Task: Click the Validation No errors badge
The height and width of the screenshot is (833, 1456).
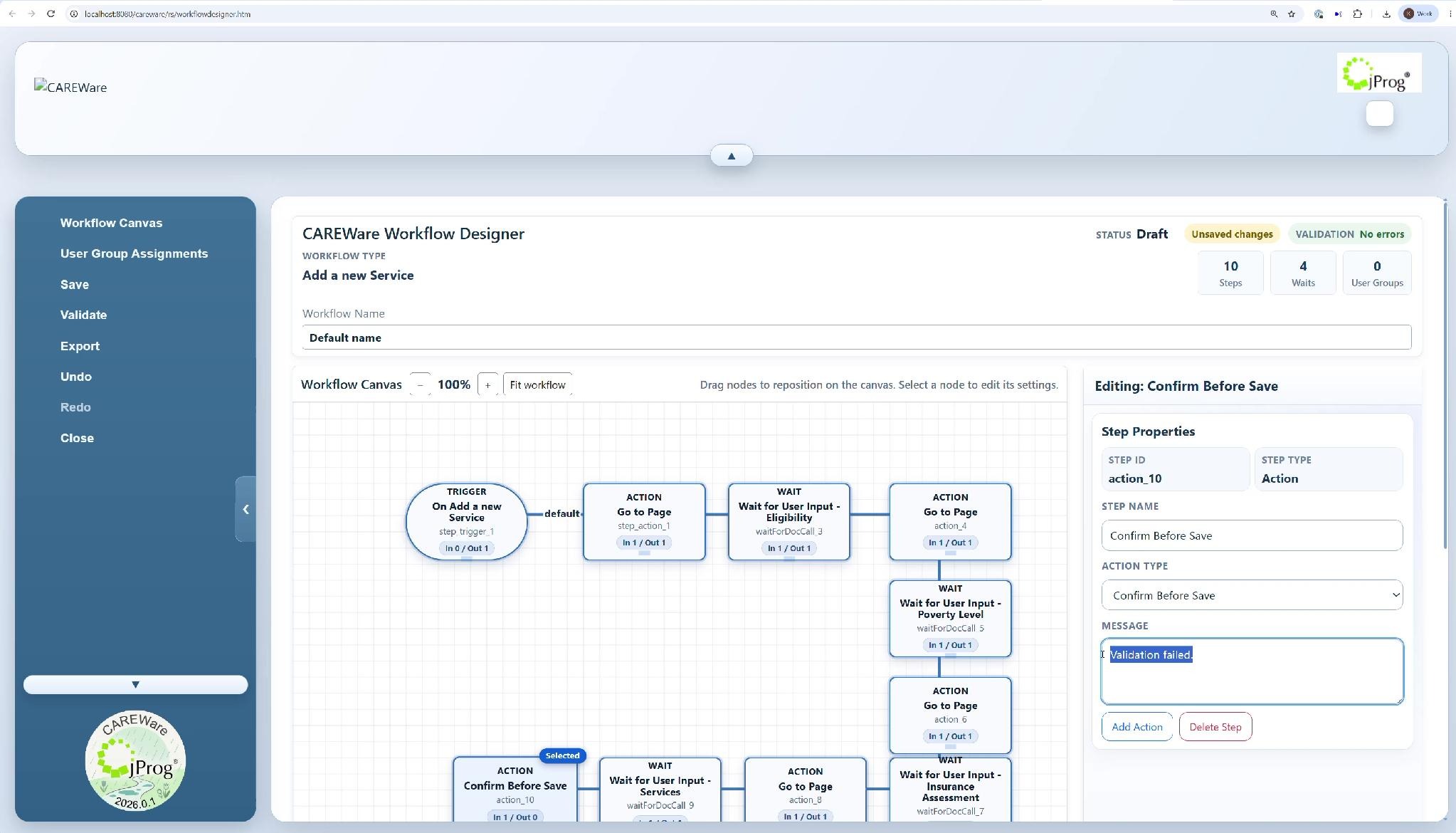Action: (1349, 234)
